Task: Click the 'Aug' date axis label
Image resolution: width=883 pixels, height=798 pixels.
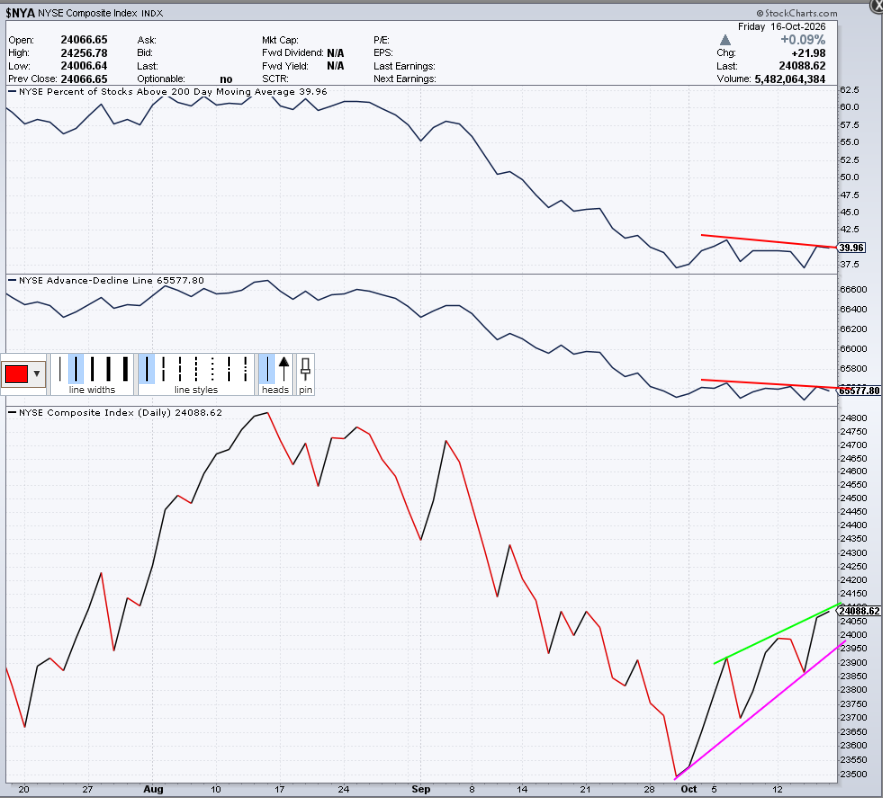Action: coord(153,789)
